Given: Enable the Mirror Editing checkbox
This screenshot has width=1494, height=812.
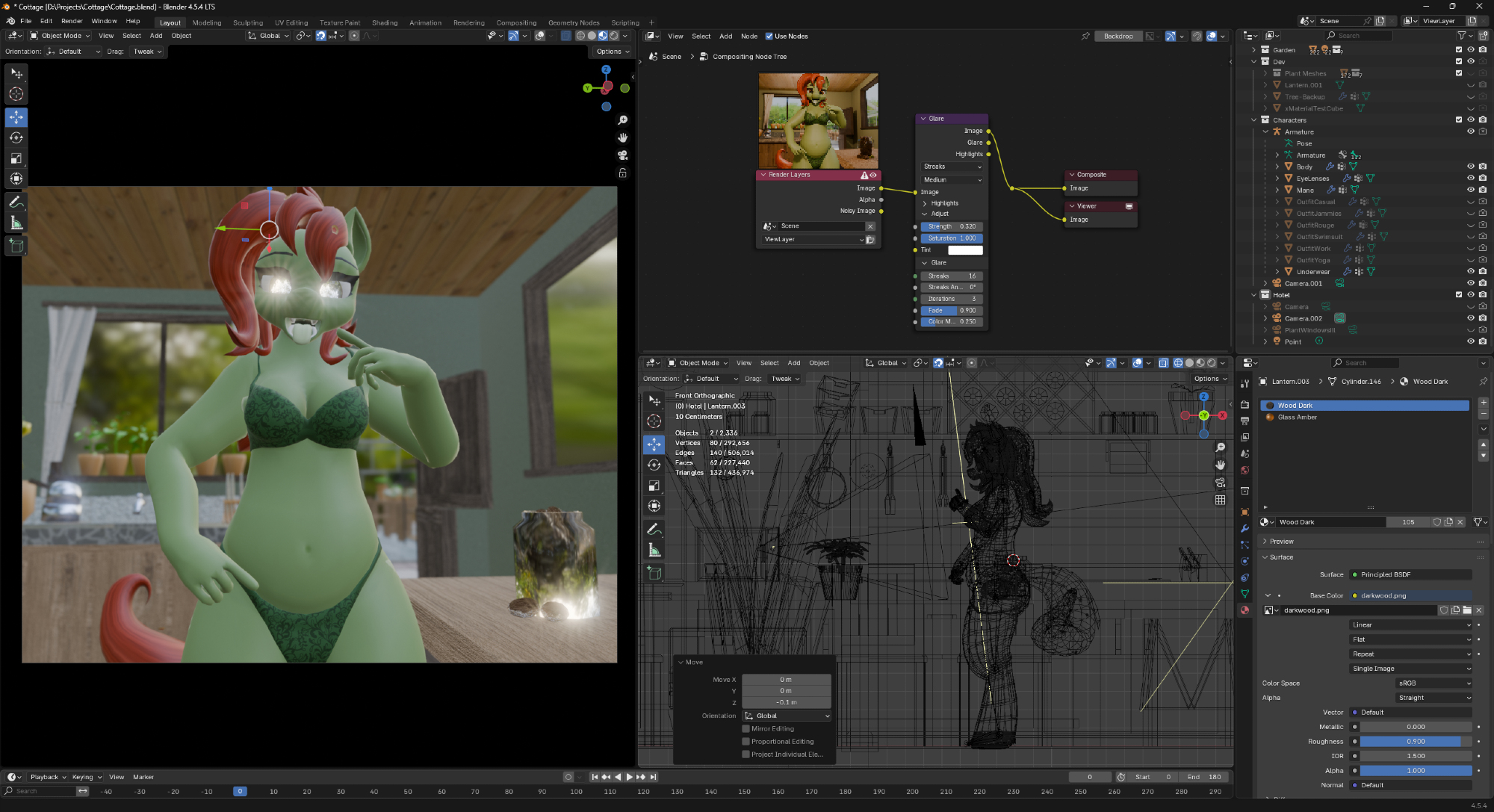Looking at the screenshot, I should (746, 729).
